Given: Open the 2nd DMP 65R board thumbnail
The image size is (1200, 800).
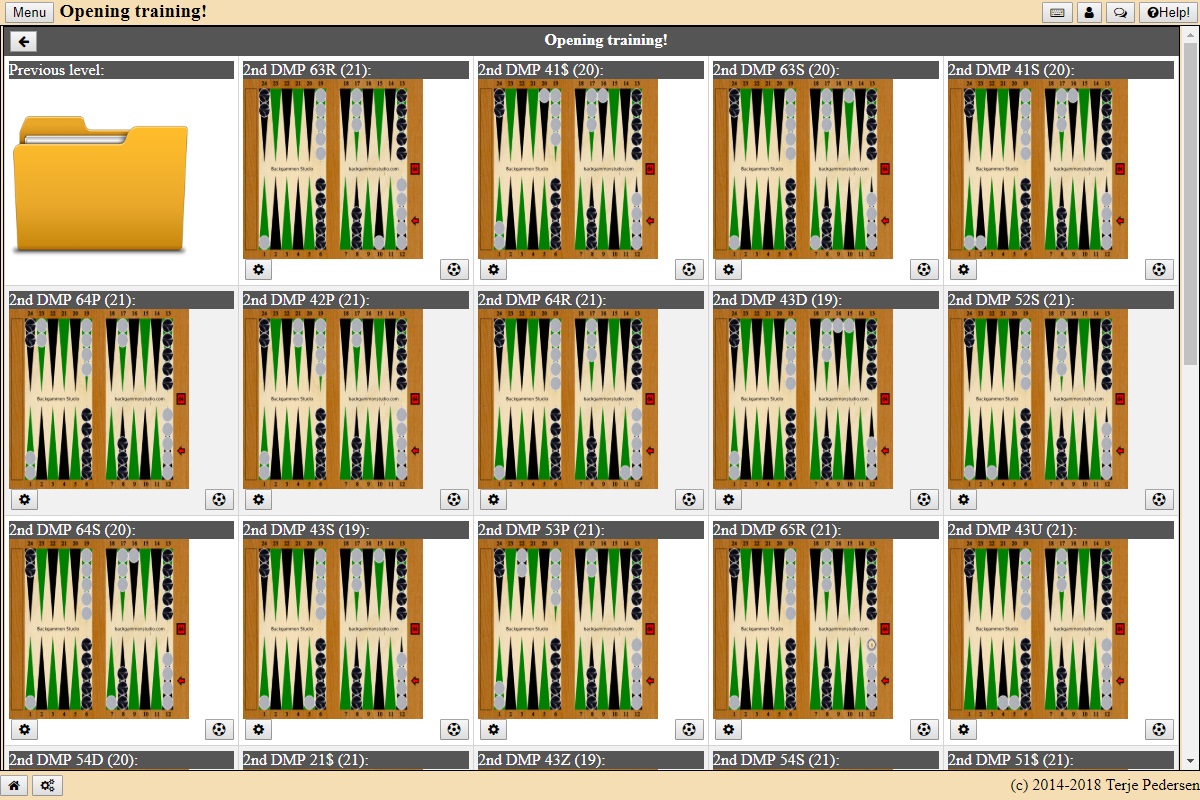Looking at the screenshot, I should [803, 629].
